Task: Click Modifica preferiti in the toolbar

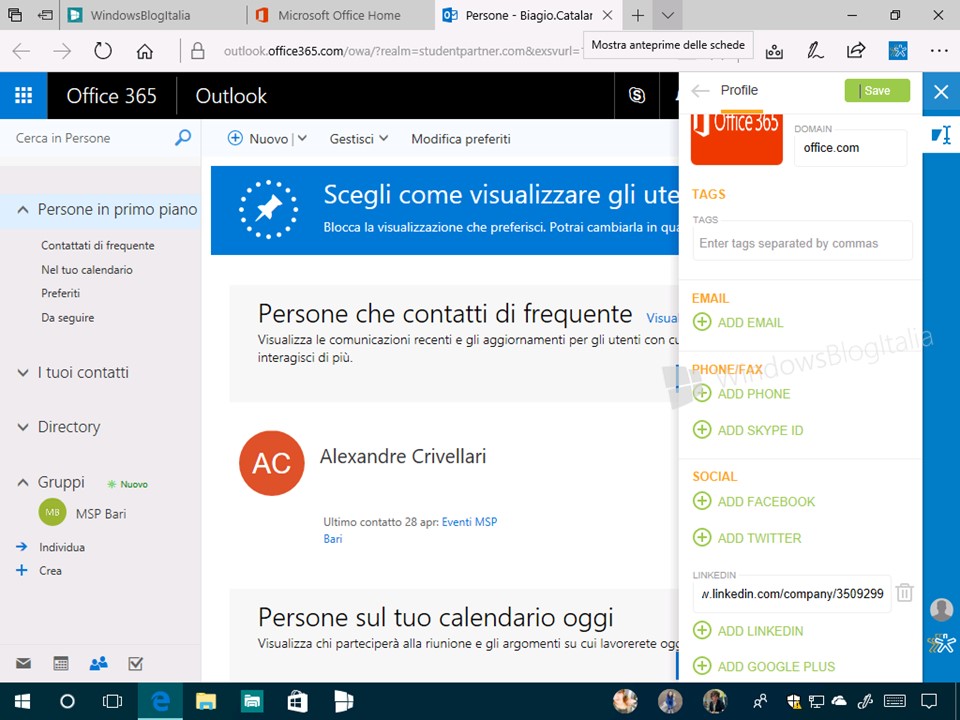Action: pos(461,139)
